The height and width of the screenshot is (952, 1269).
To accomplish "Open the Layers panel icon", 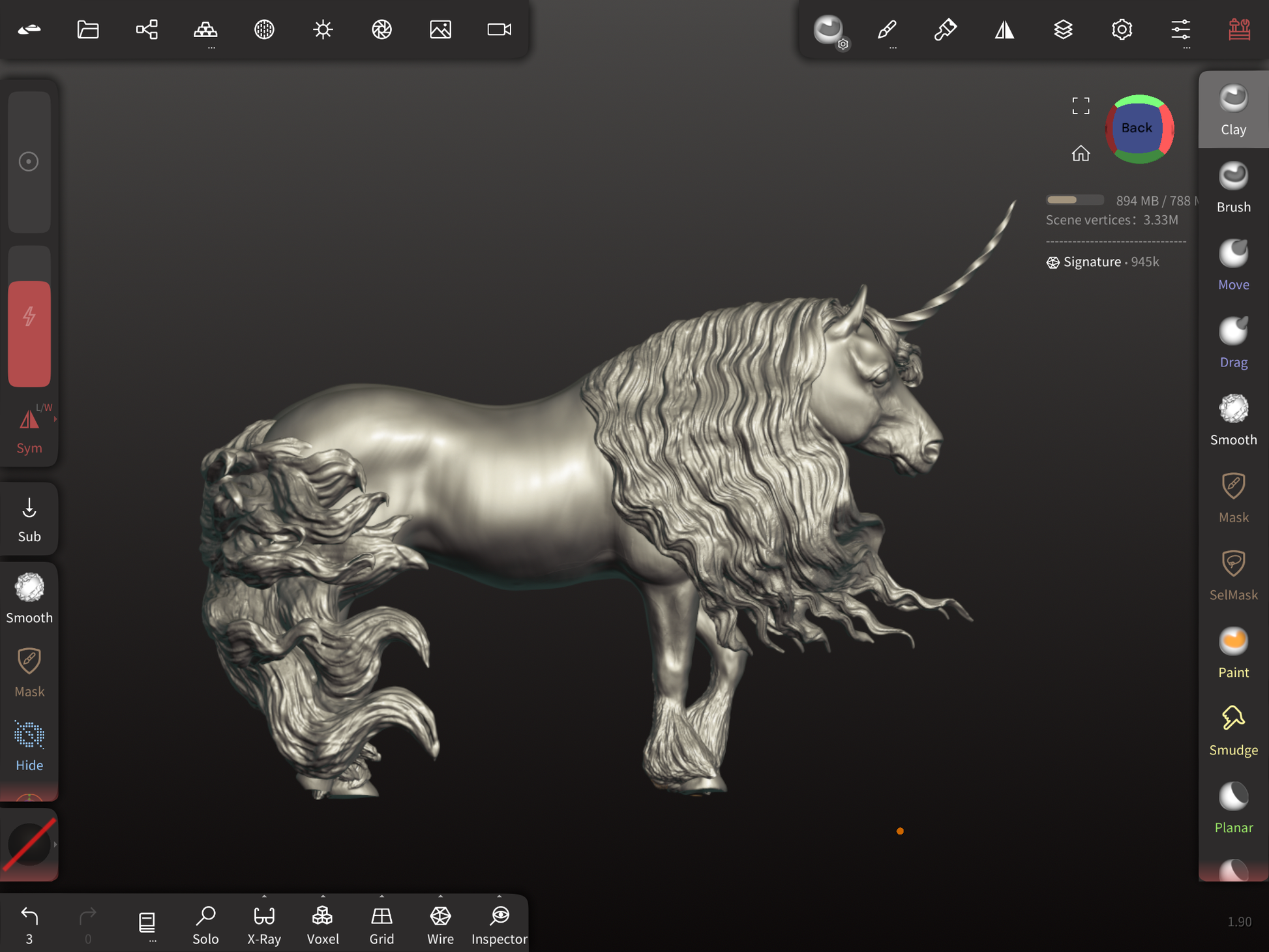I will (1063, 29).
